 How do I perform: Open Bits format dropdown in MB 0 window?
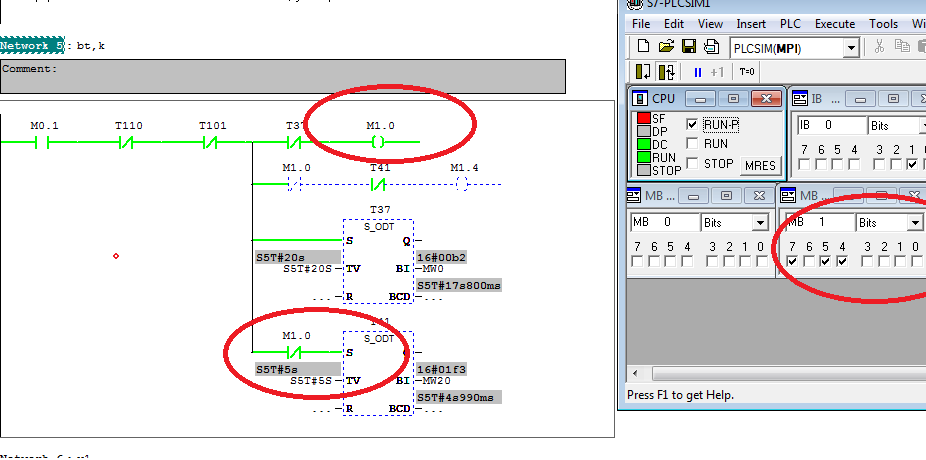pos(760,223)
